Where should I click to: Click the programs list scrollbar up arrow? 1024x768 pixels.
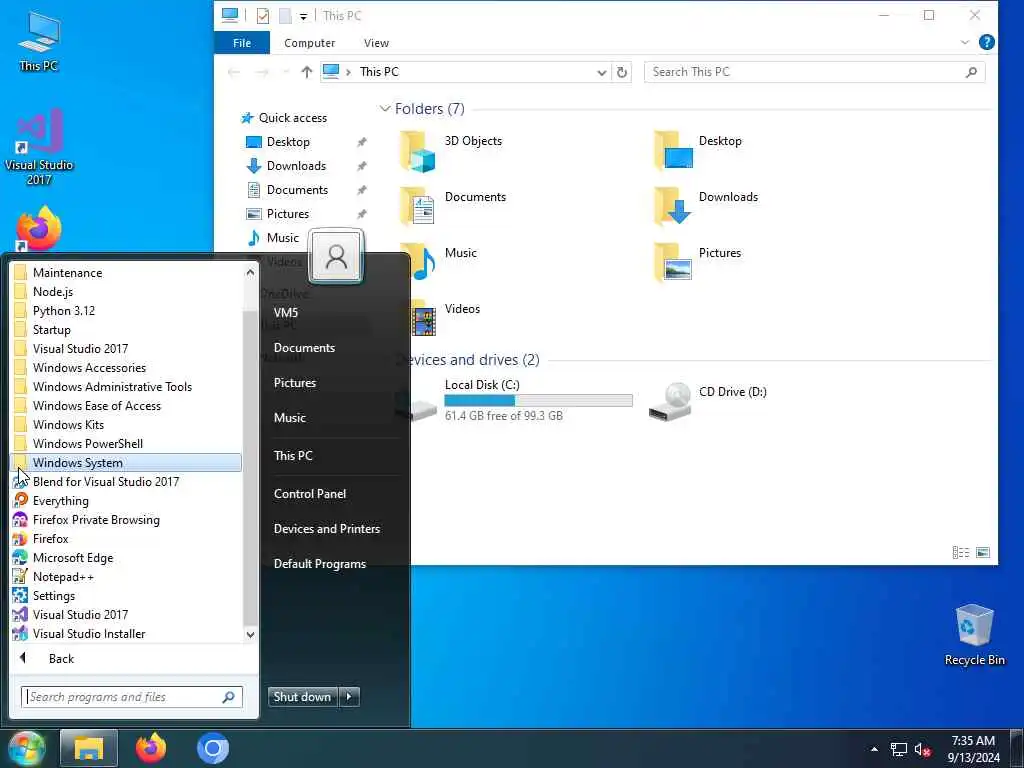pos(250,272)
